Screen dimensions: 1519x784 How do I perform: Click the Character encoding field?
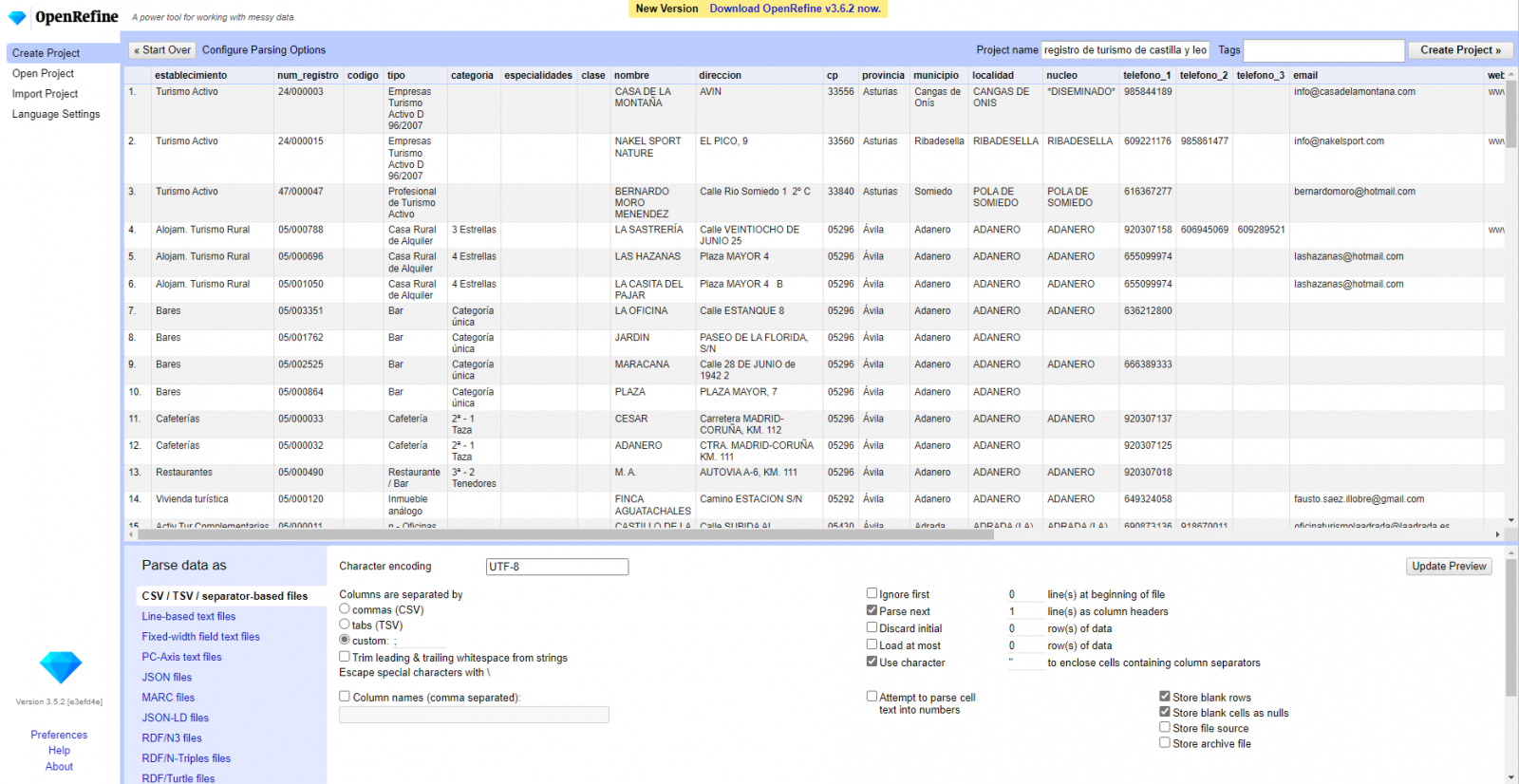click(x=557, y=567)
